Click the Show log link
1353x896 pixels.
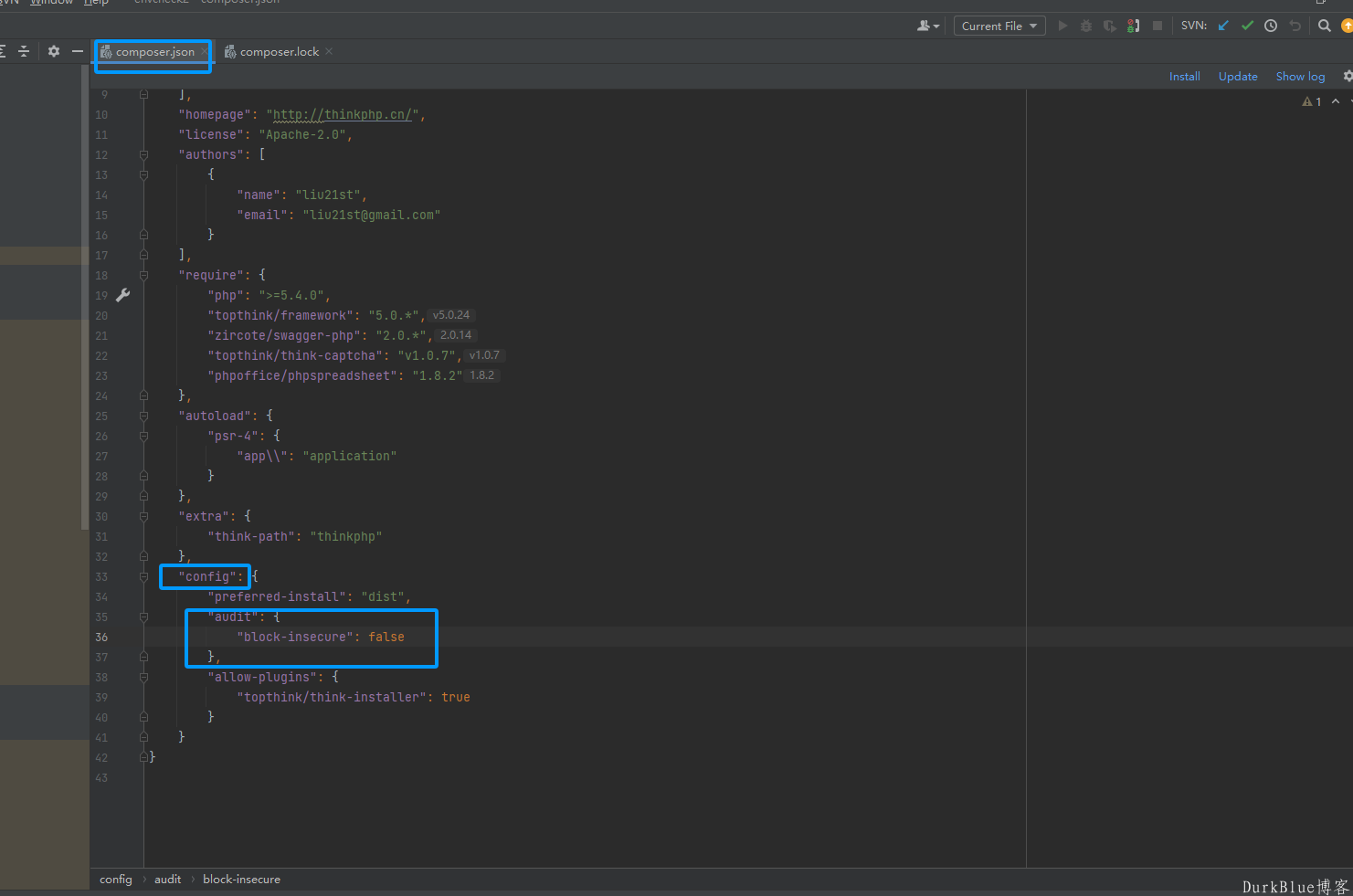(1299, 76)
